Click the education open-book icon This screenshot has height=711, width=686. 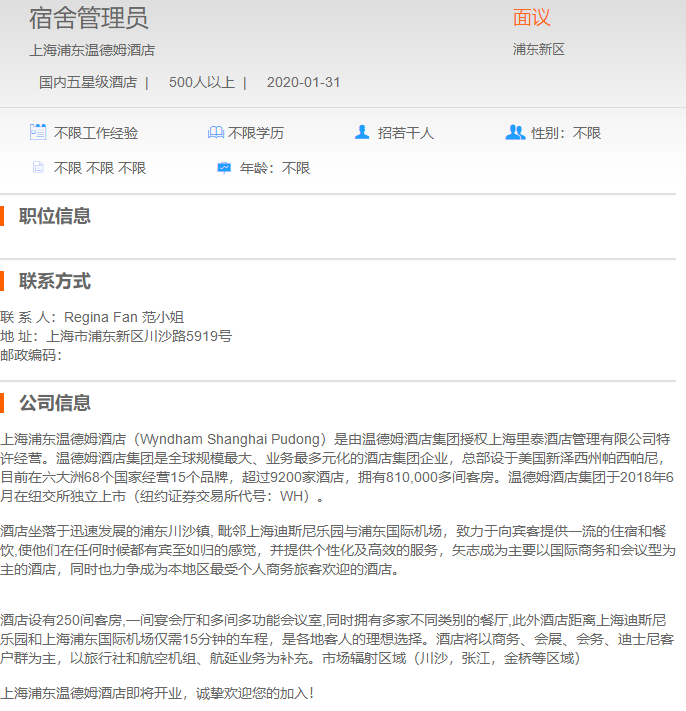[x=216, y=132]
